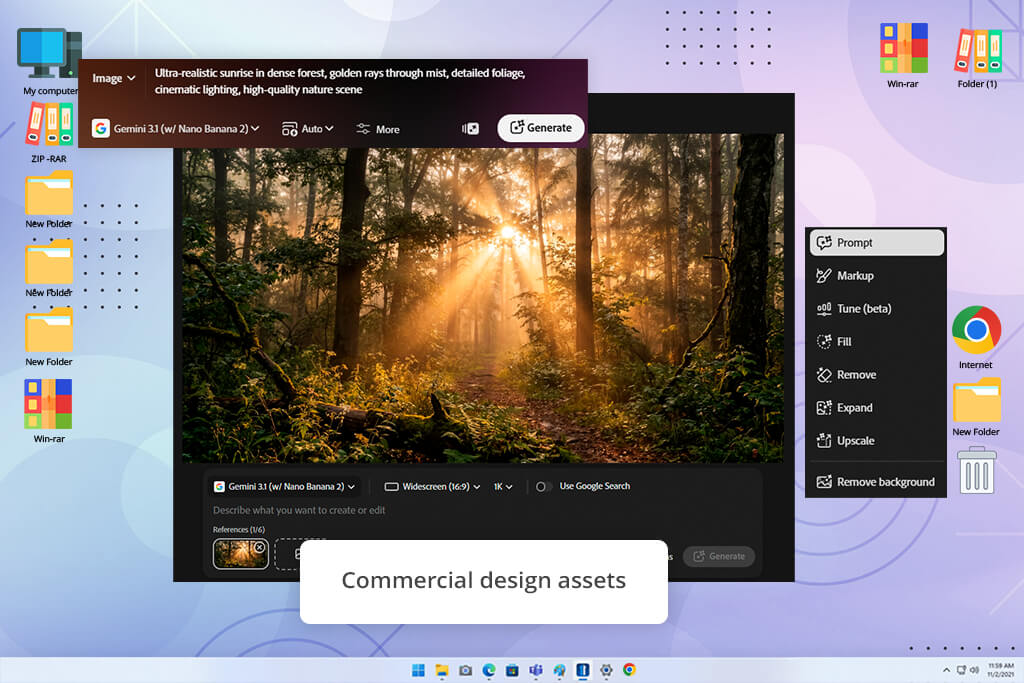Choose Expand from the edit menu
The width and height of the screenshot is (1024, 683).
(x=876, y=407)
